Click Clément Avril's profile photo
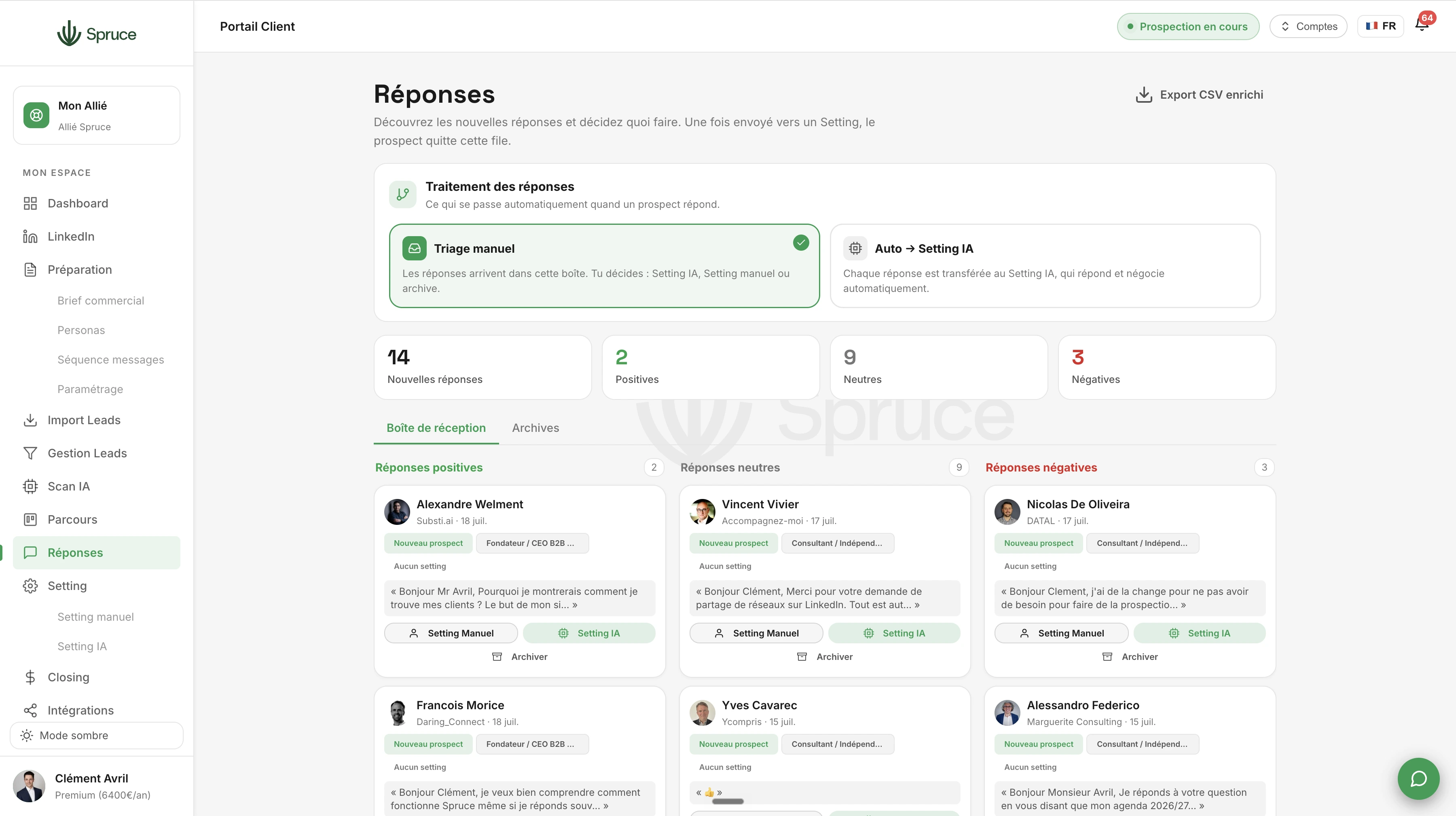 pos(30,786)
